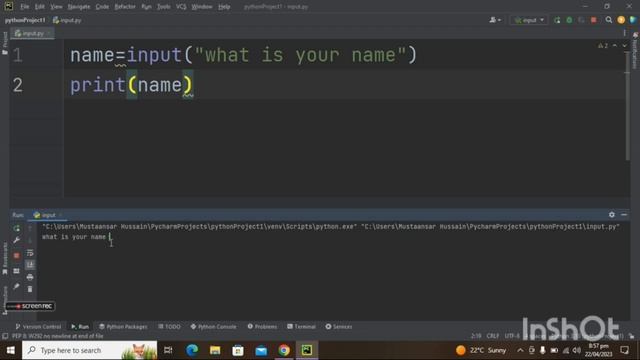Open Version Control tool window

[38, 327]
